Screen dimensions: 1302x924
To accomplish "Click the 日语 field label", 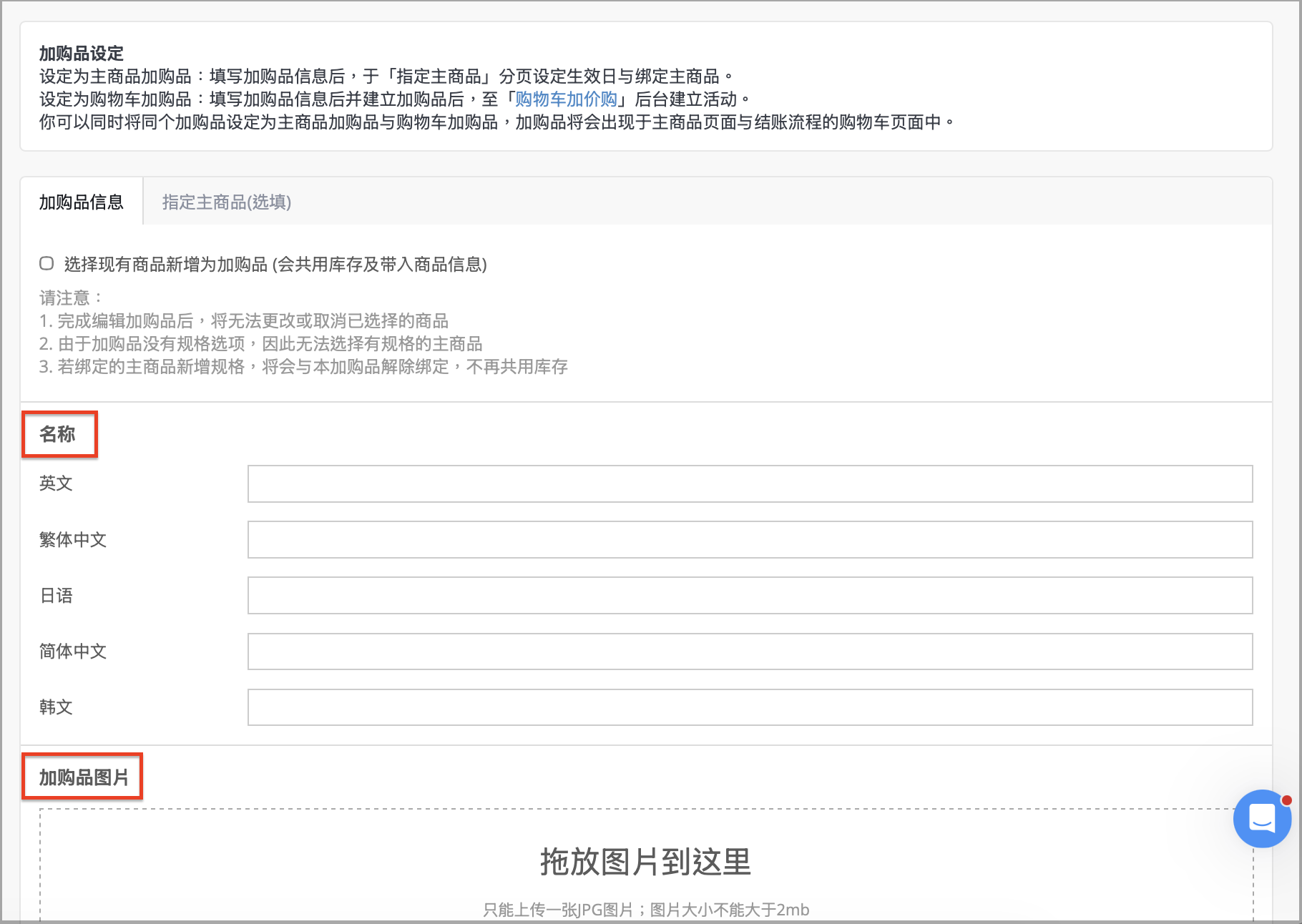I will pyautogui.click(x=56, y=595).
